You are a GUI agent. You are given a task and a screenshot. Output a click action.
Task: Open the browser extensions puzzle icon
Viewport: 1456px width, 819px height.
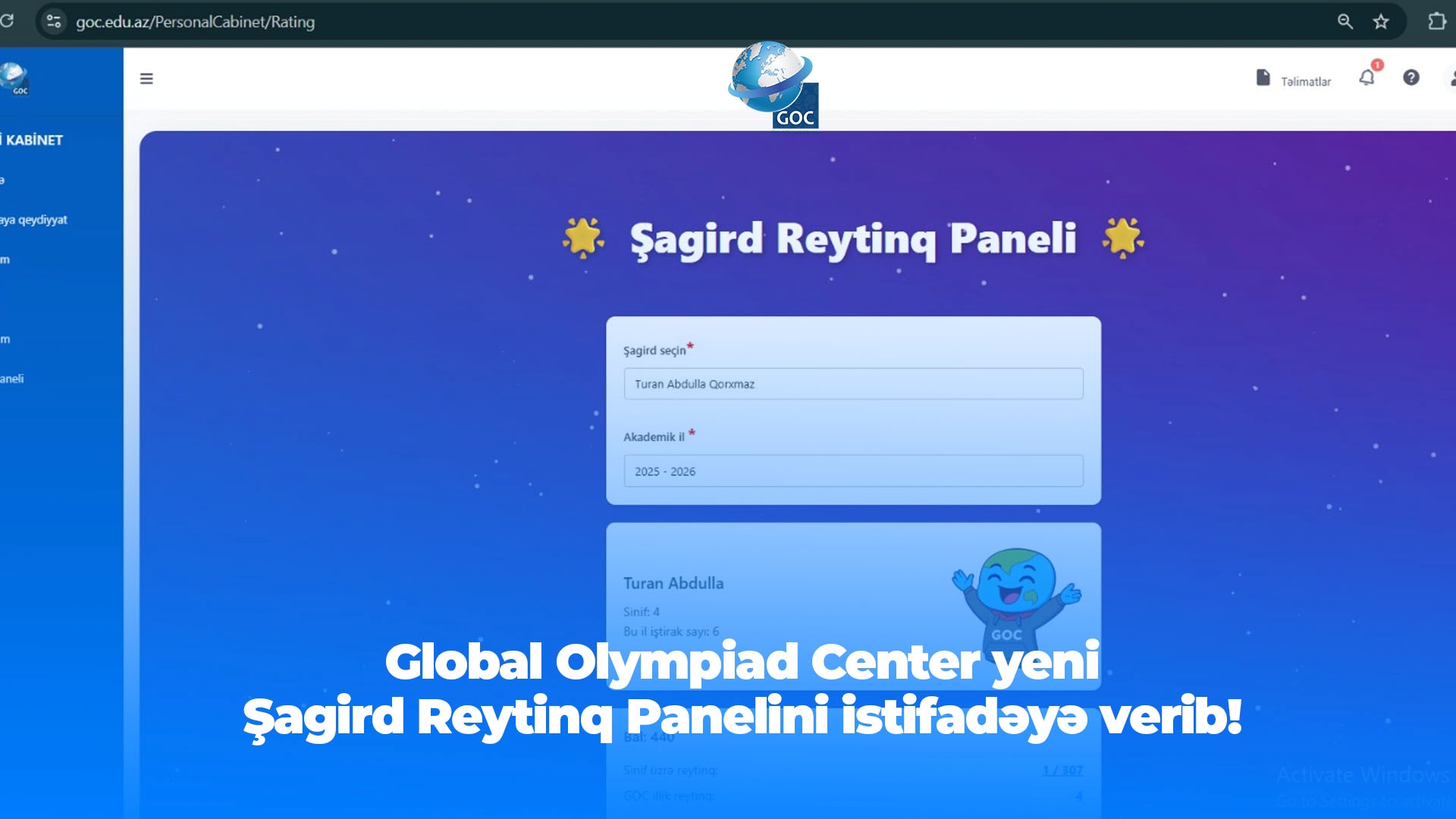[1436, 22]
